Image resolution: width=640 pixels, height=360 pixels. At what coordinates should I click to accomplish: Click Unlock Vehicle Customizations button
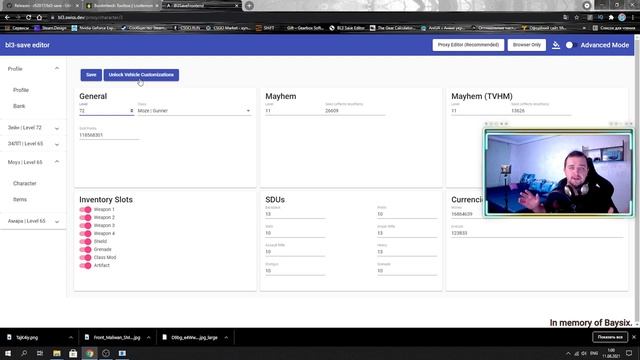[141, 75]
